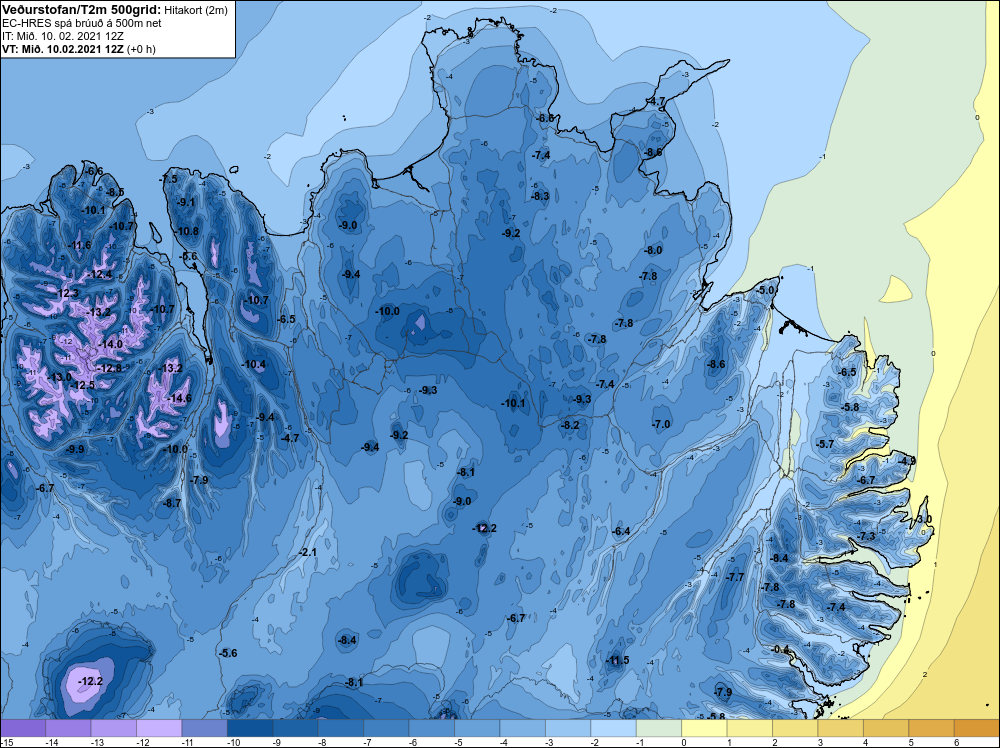Click the -14.6 temperature label
1000x748 pixels.
click(x=179, y=398)
